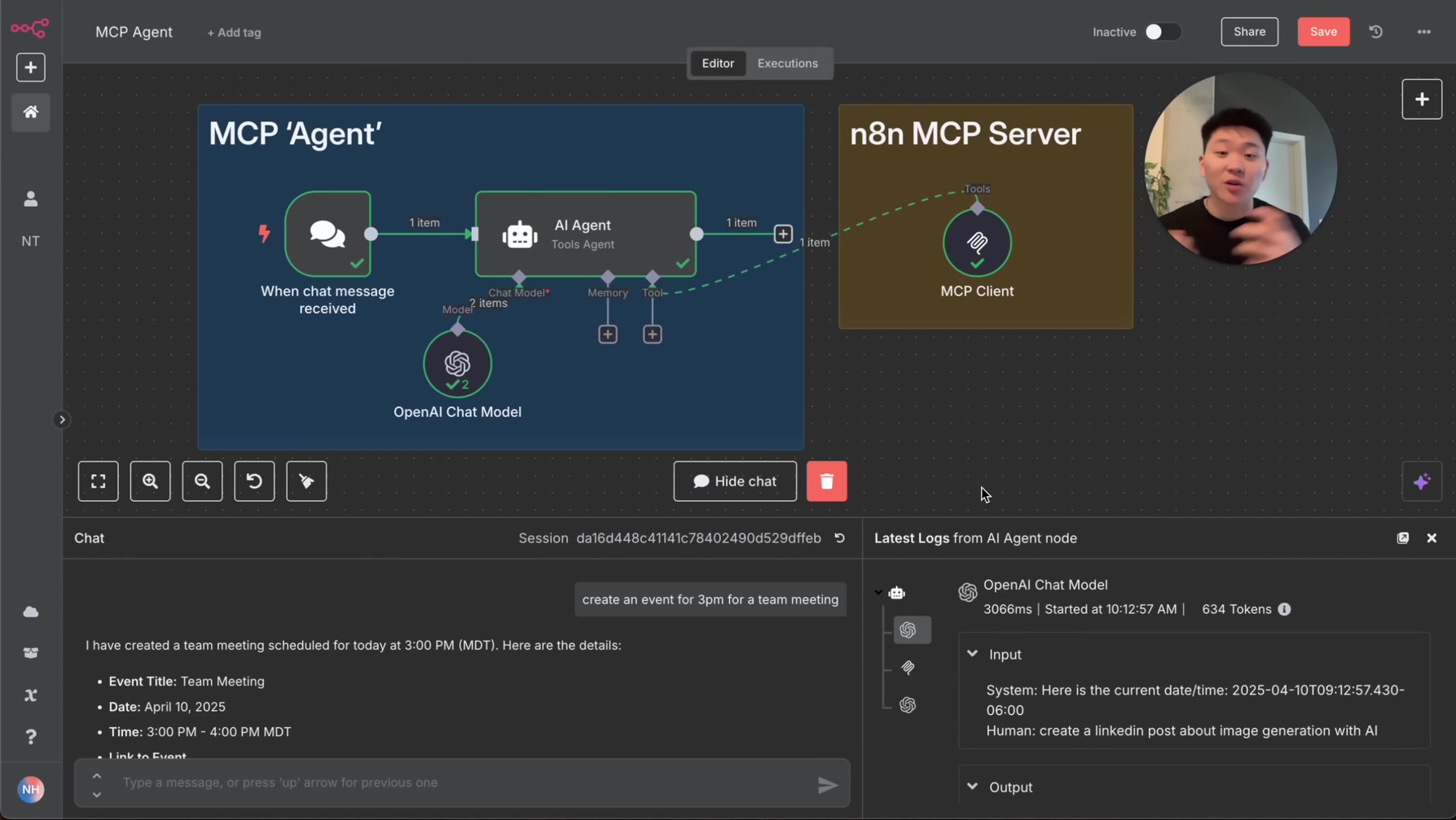1456x820 pixels.
Task: Select the OpenAI Chat Model node
Action: click(x=457, y=363)
